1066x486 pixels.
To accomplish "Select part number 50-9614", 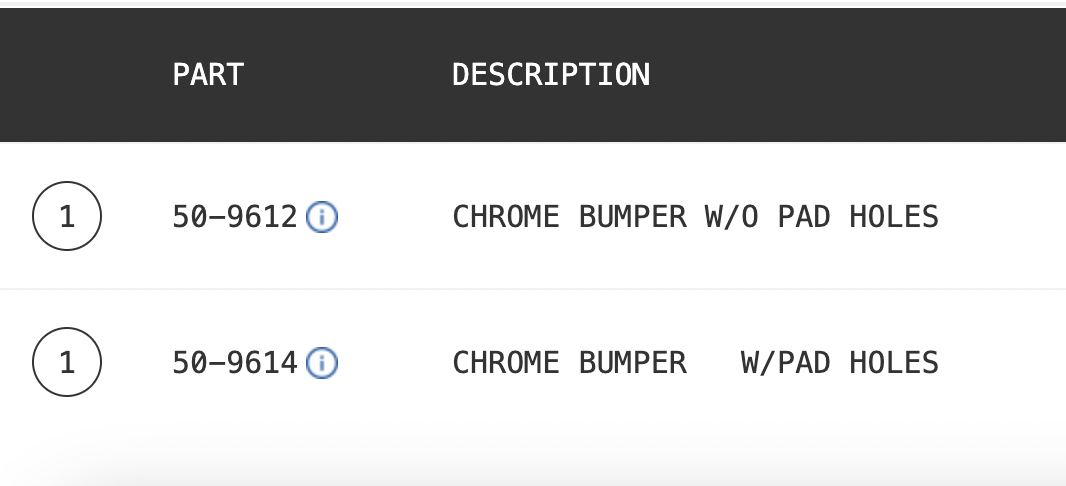I will point(235,363).
